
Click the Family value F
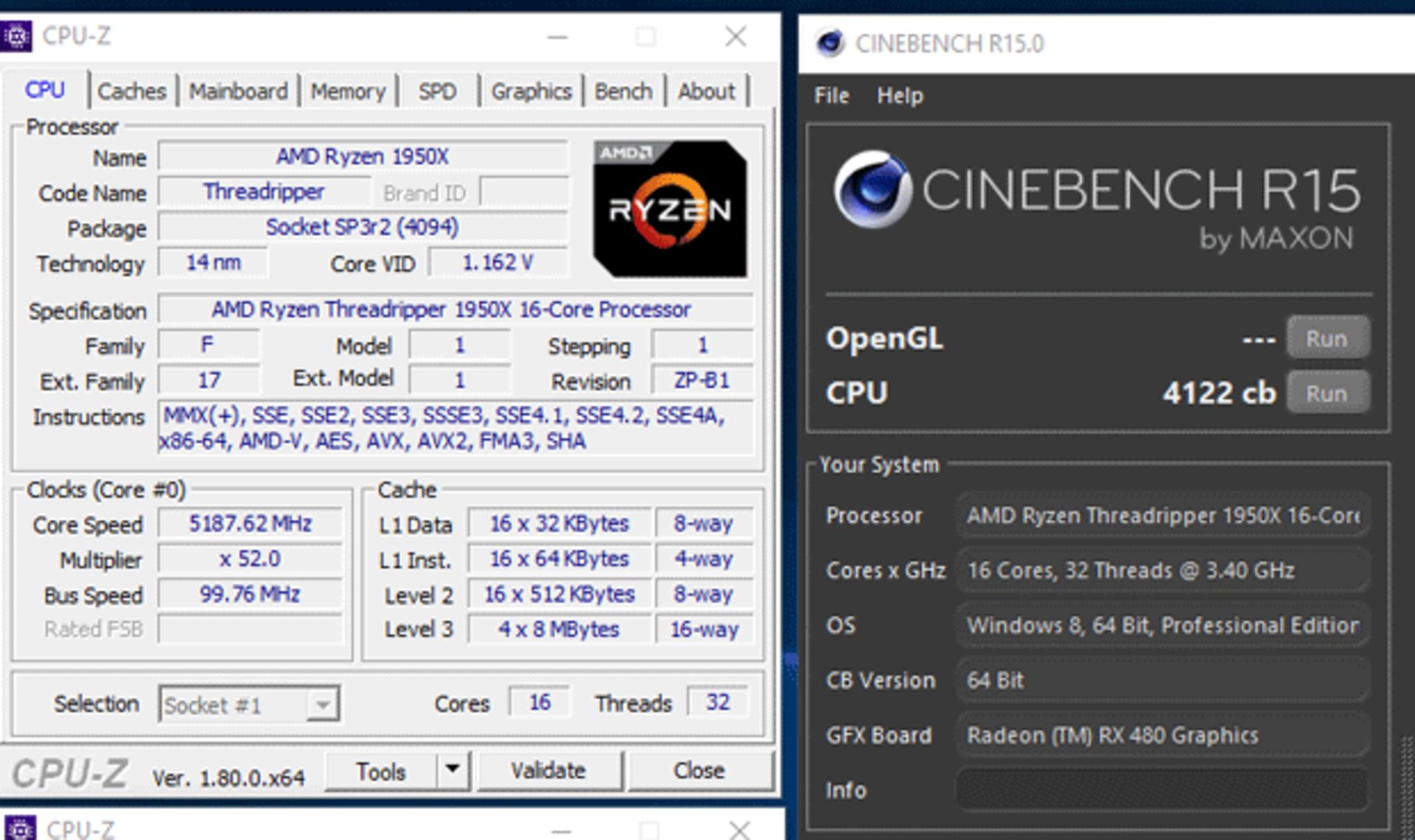pos(209,345)
